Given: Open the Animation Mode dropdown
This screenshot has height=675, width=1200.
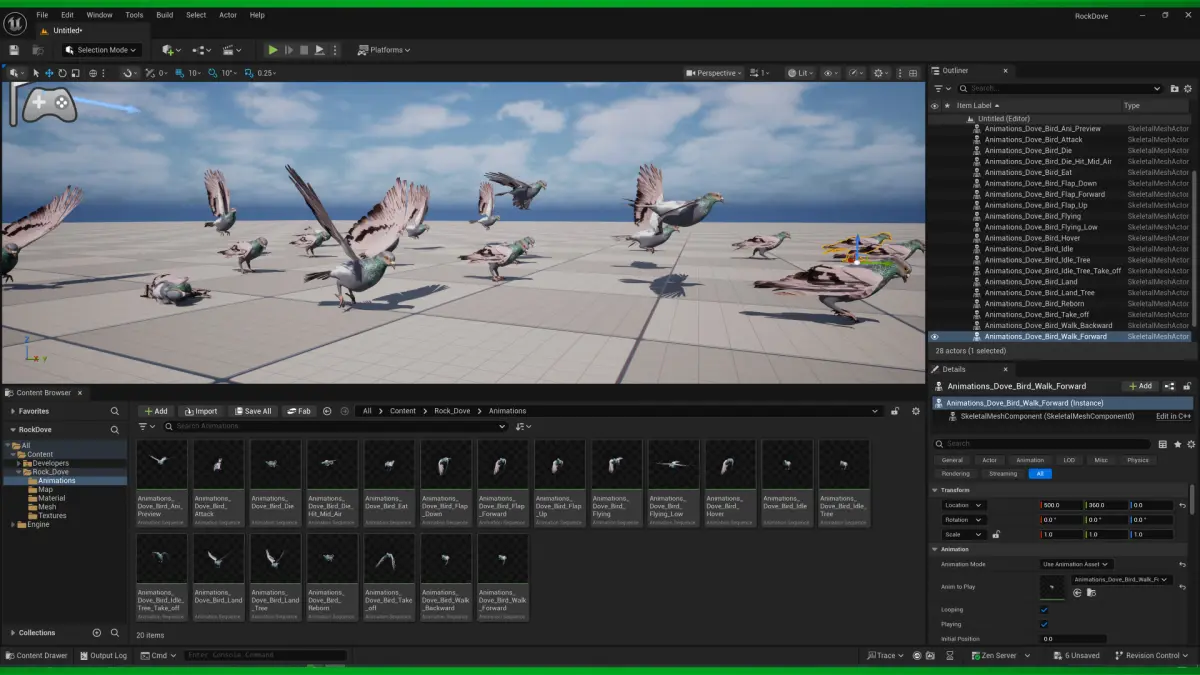Looking at the screenshot, I should click(x=1076, y=564).
